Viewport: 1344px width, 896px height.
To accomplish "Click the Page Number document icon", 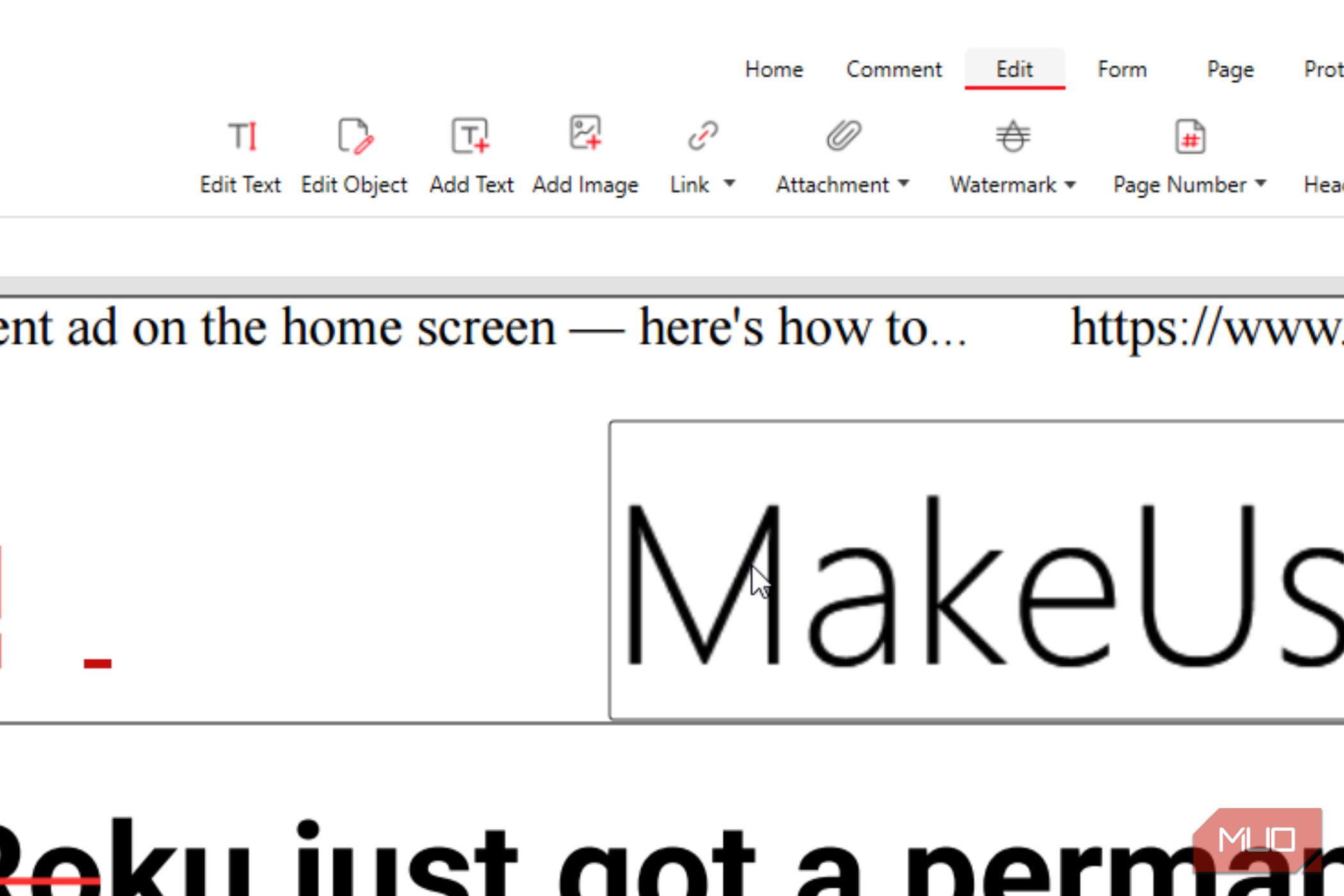I will coord(1190,136).
